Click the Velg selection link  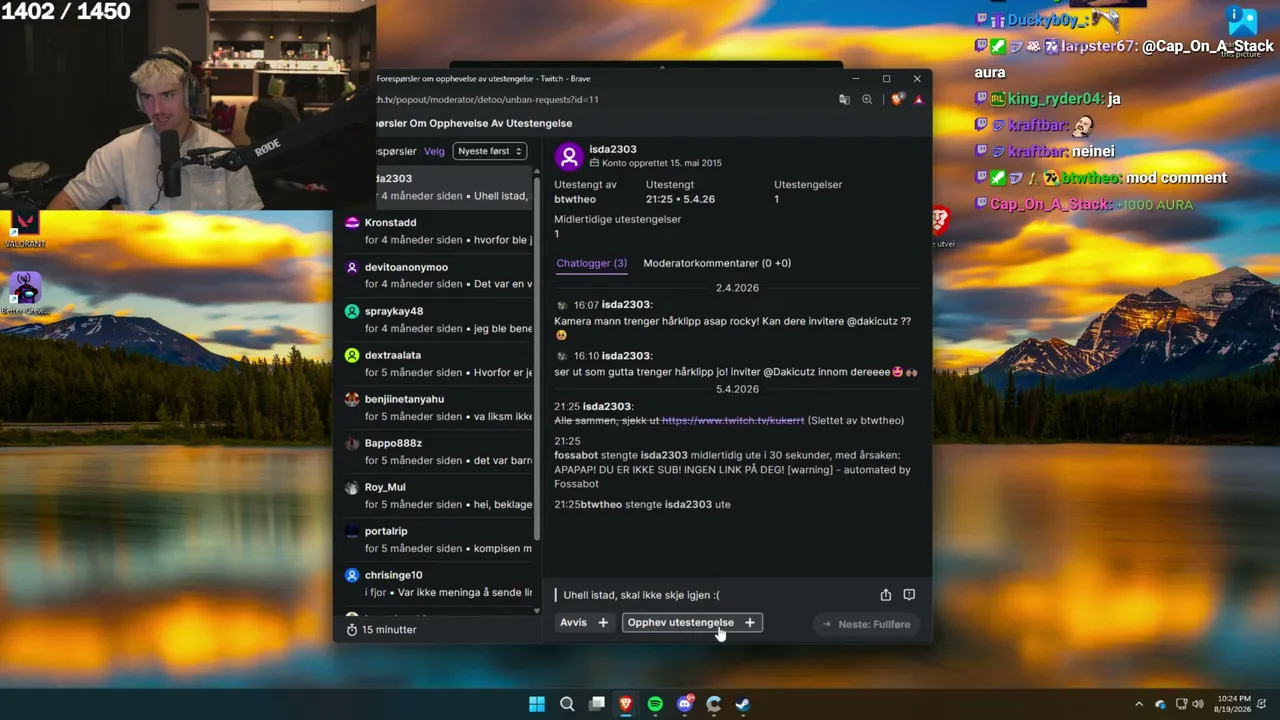pyautogui.click(x=434, y=151)
